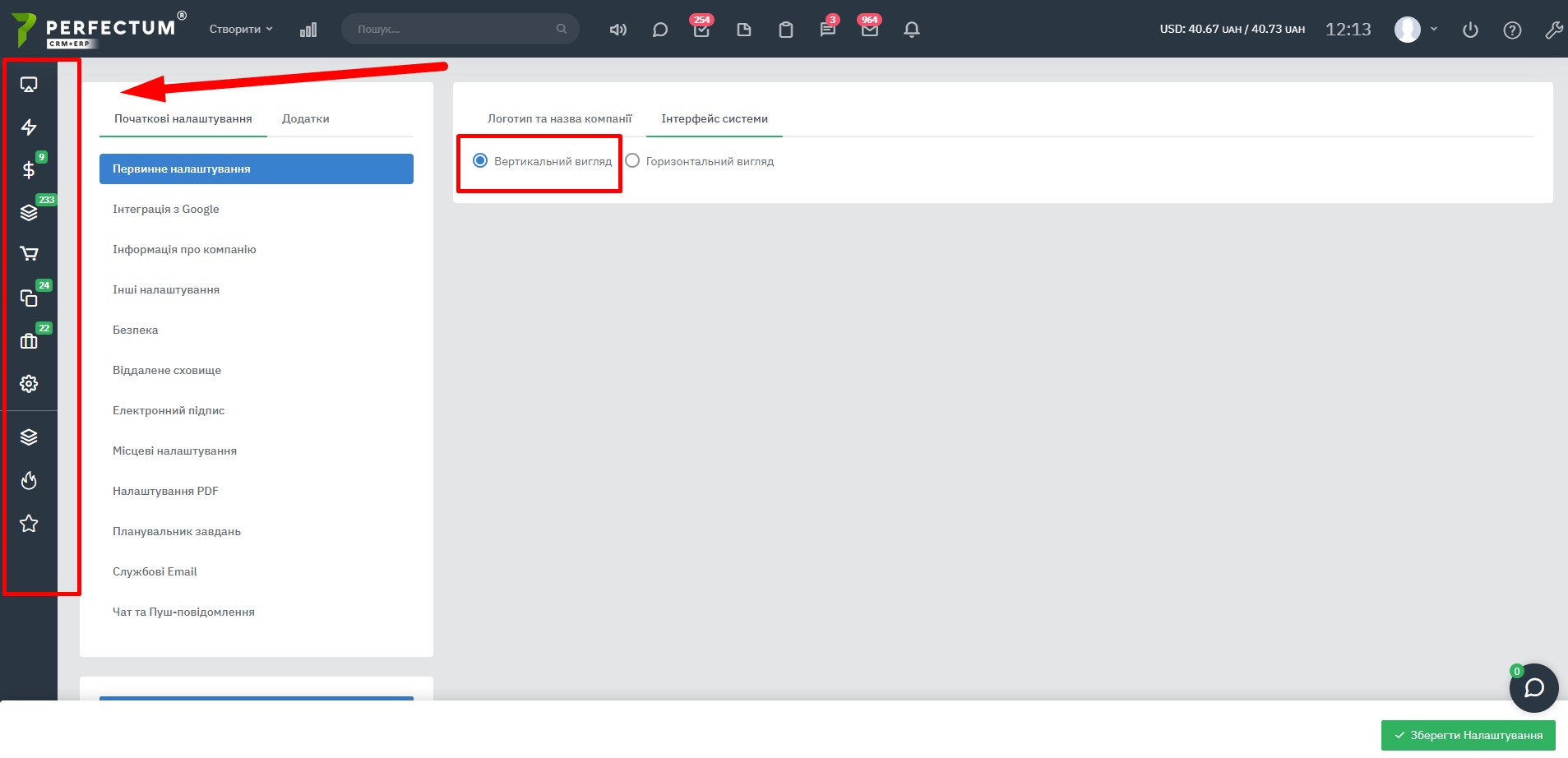Select the Горизонтальний вигляд radio button
The height and width of the screenshot is (758, 1568).
coord(632,161)
